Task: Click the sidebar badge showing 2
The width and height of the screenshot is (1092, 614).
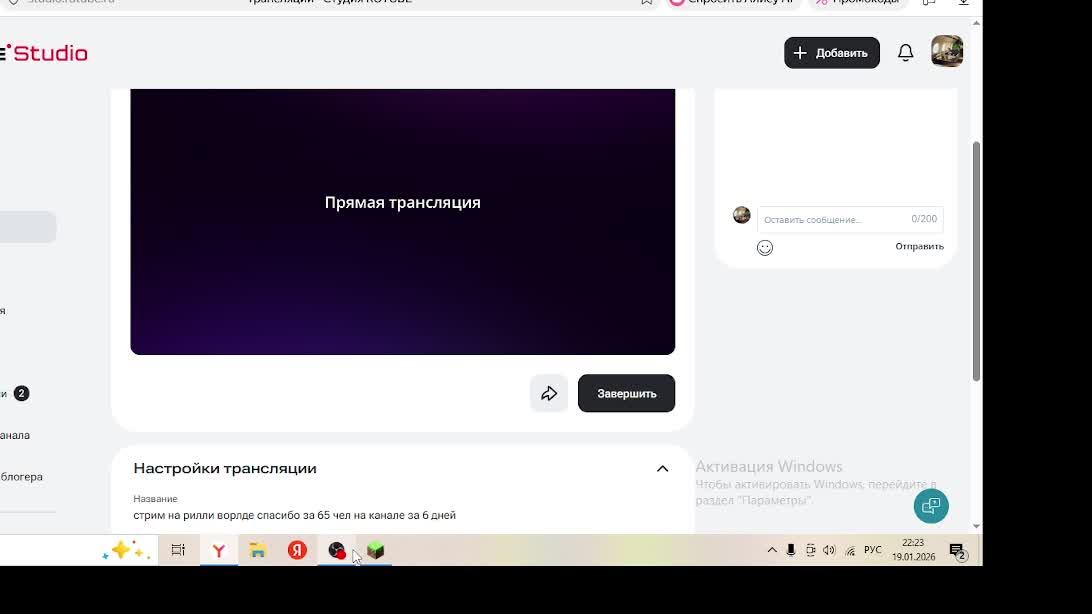Action: coord(22,393)
